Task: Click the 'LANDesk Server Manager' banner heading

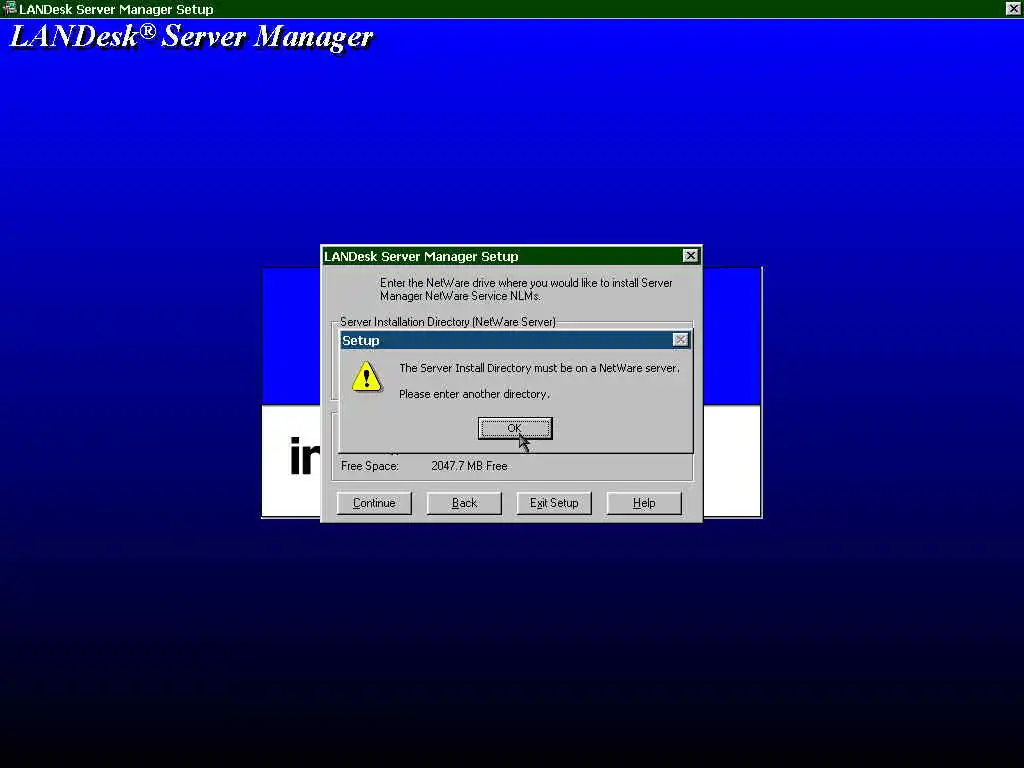Action: [x=192, y=37]
